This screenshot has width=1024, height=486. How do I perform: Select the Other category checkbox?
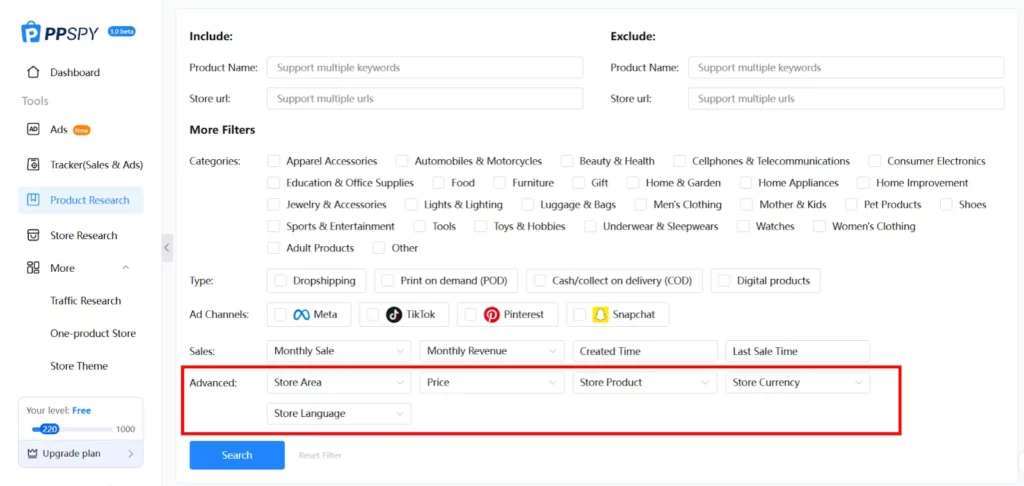tap(379, 248)
